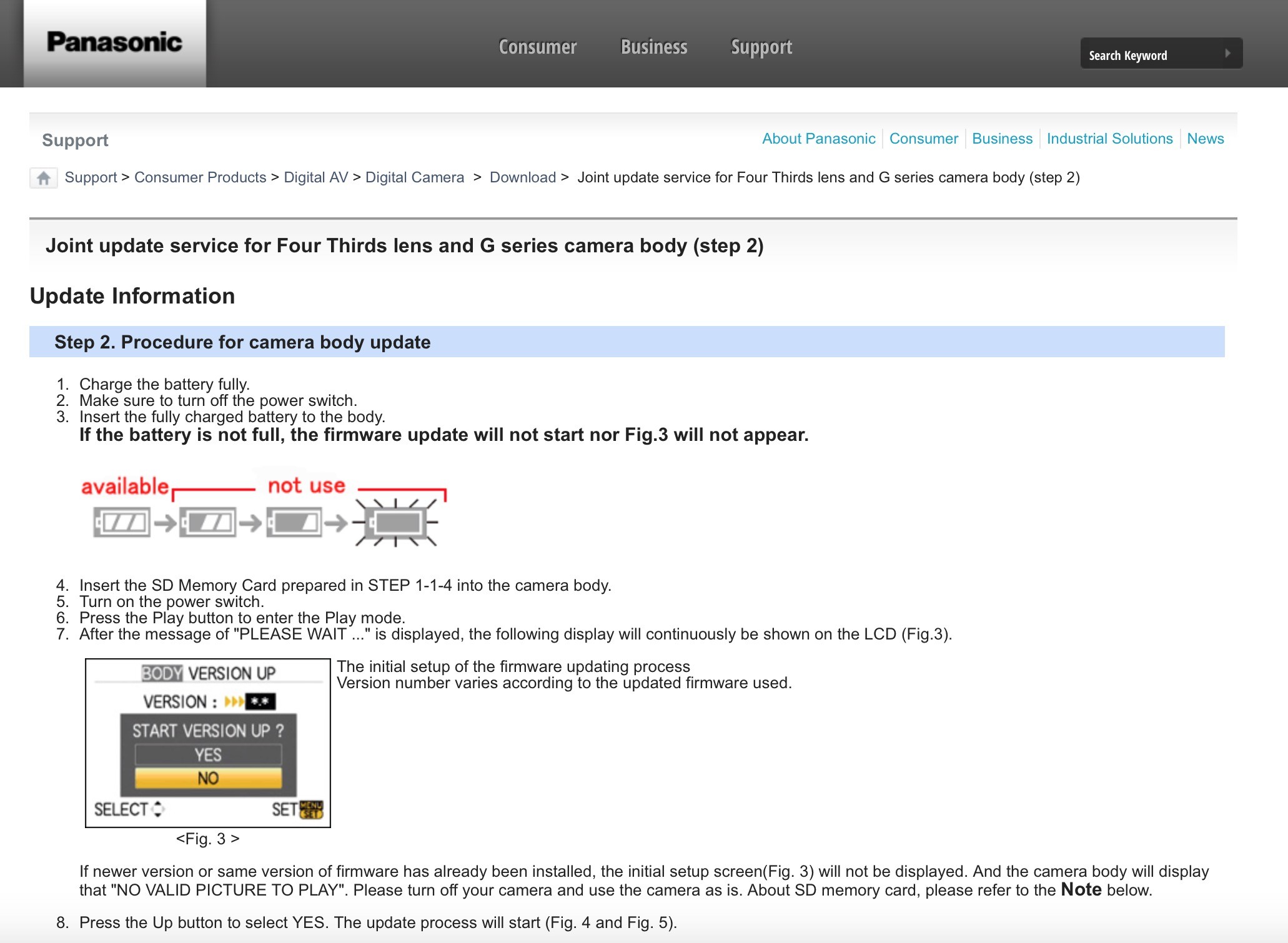1288x943 pixels.
Task: Click the Panasonic logo
Action: 115,42
